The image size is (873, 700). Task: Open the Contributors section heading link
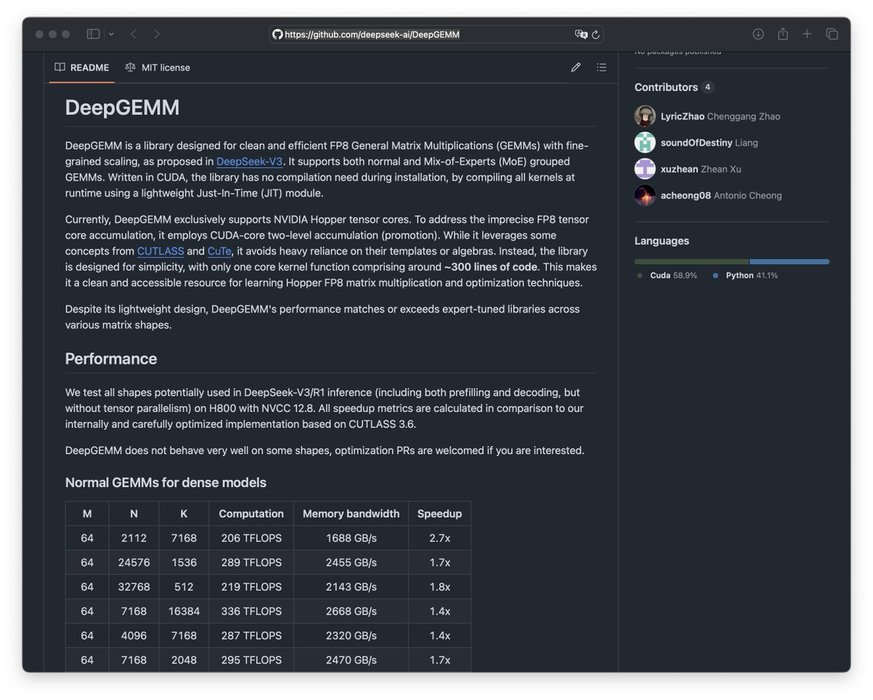pos(666,87)
